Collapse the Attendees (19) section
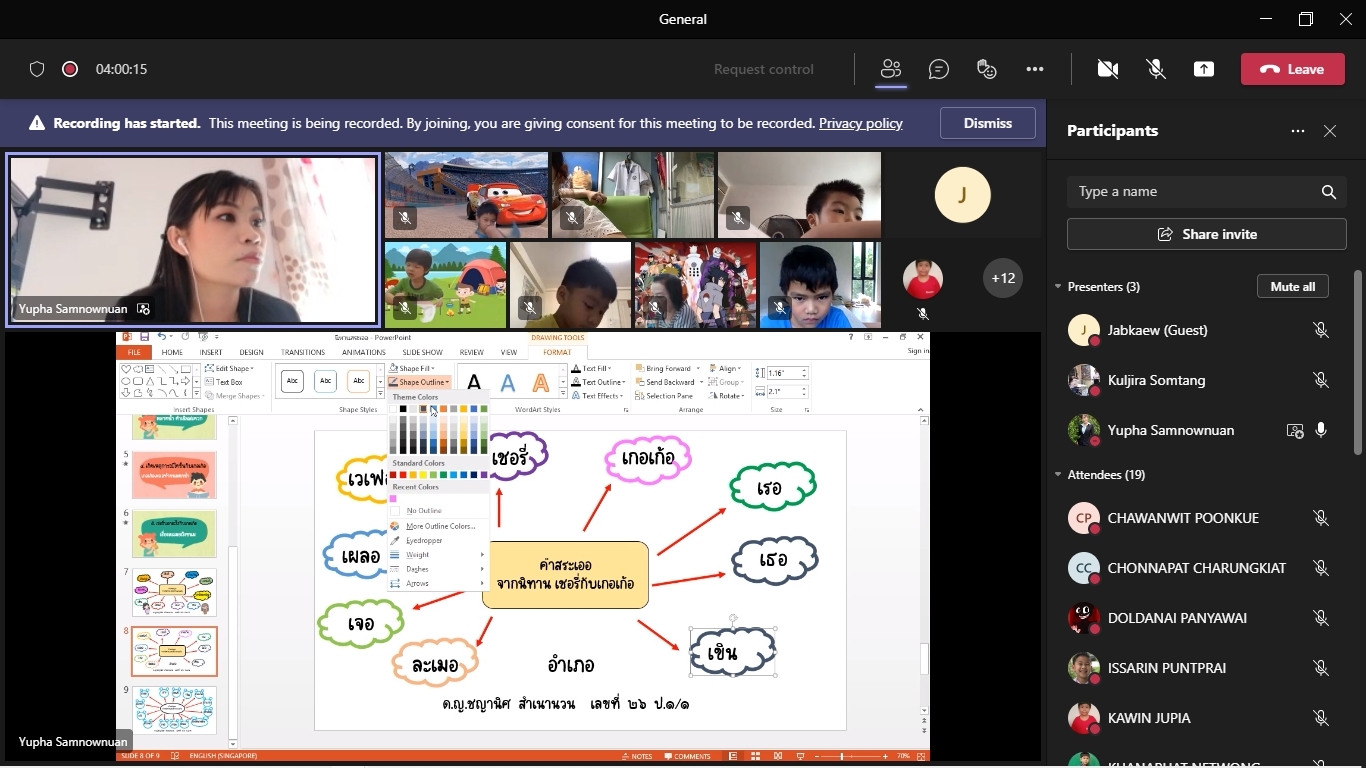Image resolution: width=1366 pixels, height=768 pixels. (x=1058, y=475)
